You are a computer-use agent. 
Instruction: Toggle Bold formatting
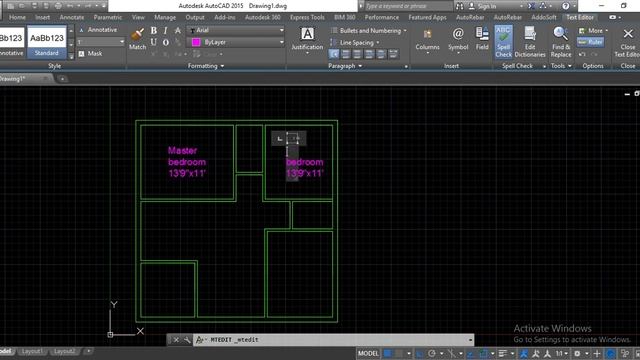pos(153,31)
